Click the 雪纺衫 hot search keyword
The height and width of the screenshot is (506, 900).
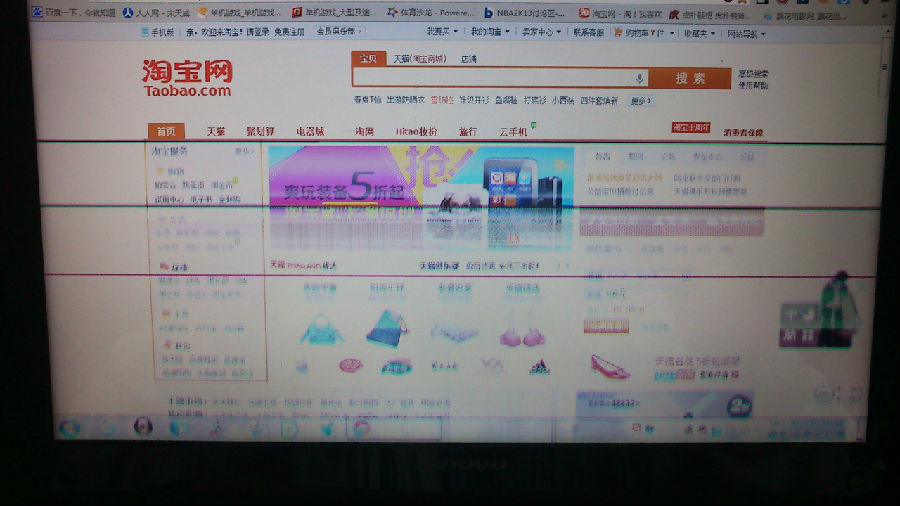[x=442, y=100]
